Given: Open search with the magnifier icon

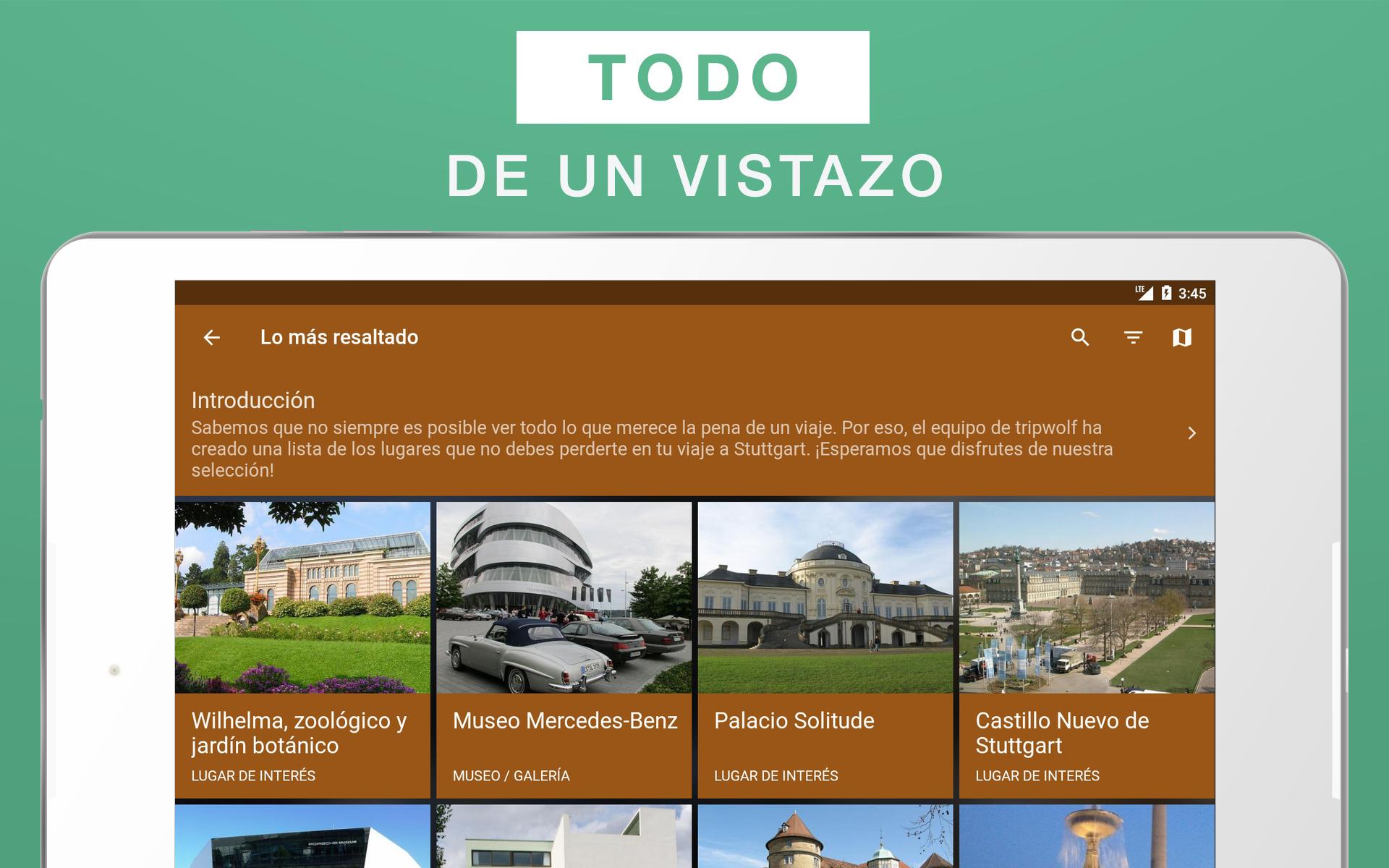Looking at the screenshot, I should coord(1080,337).
